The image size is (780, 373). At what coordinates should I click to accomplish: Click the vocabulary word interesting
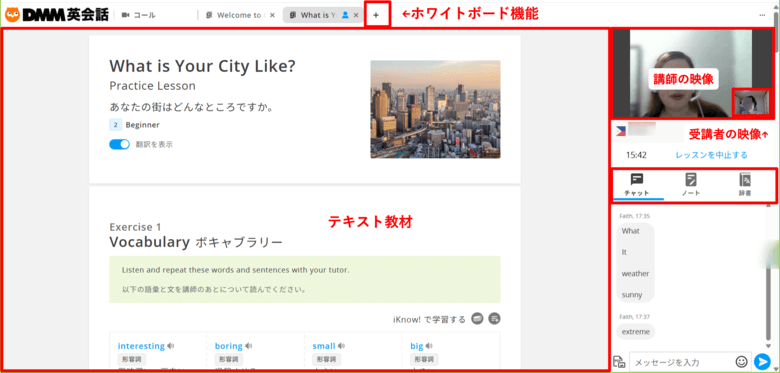coord(141,346)
